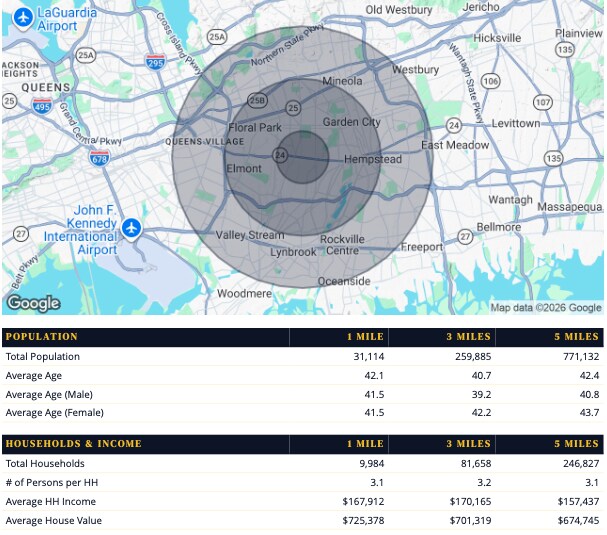Click the 81,658 households value

(476, 463)
